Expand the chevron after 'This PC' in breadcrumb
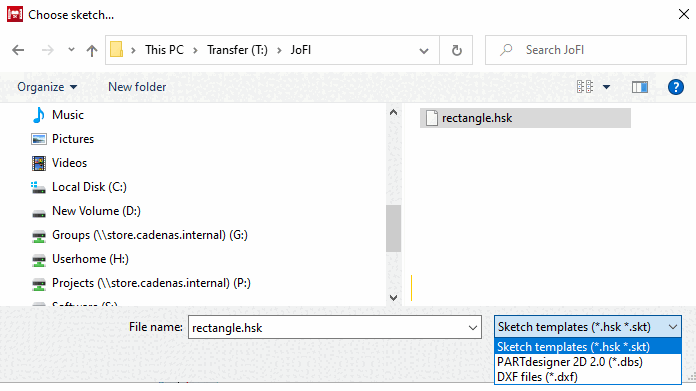The width and height of the screenshot is (696, 391). click(195, 50)
